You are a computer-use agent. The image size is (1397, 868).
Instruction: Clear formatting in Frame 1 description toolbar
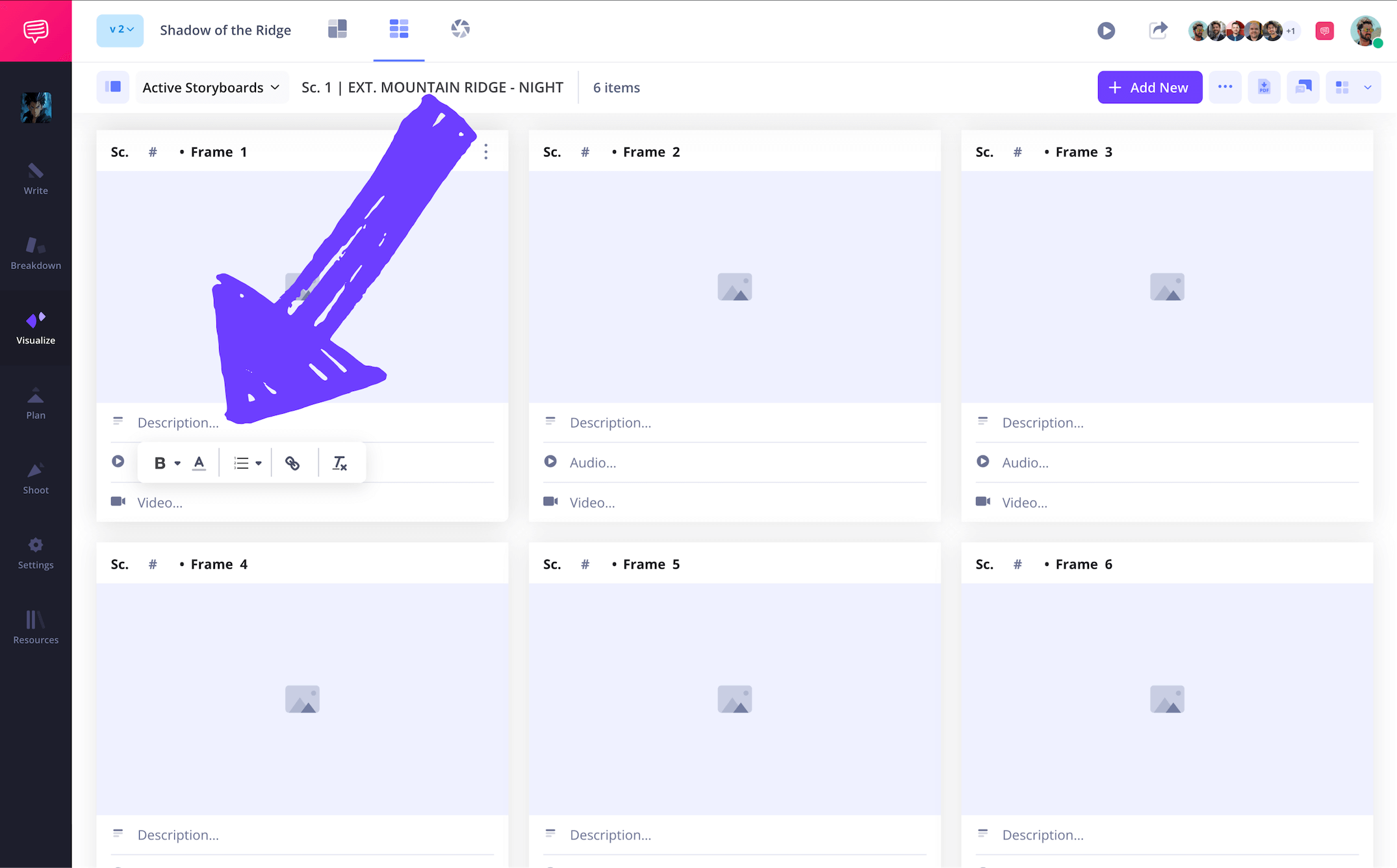point(339,463)
